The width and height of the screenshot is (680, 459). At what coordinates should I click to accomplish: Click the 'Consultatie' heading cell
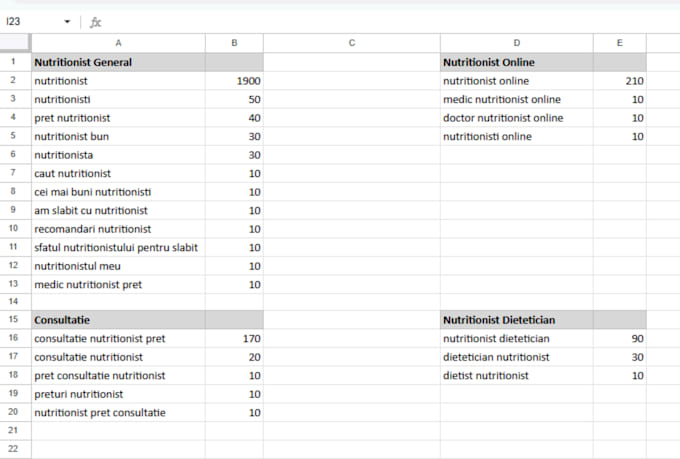click(118, 320)
